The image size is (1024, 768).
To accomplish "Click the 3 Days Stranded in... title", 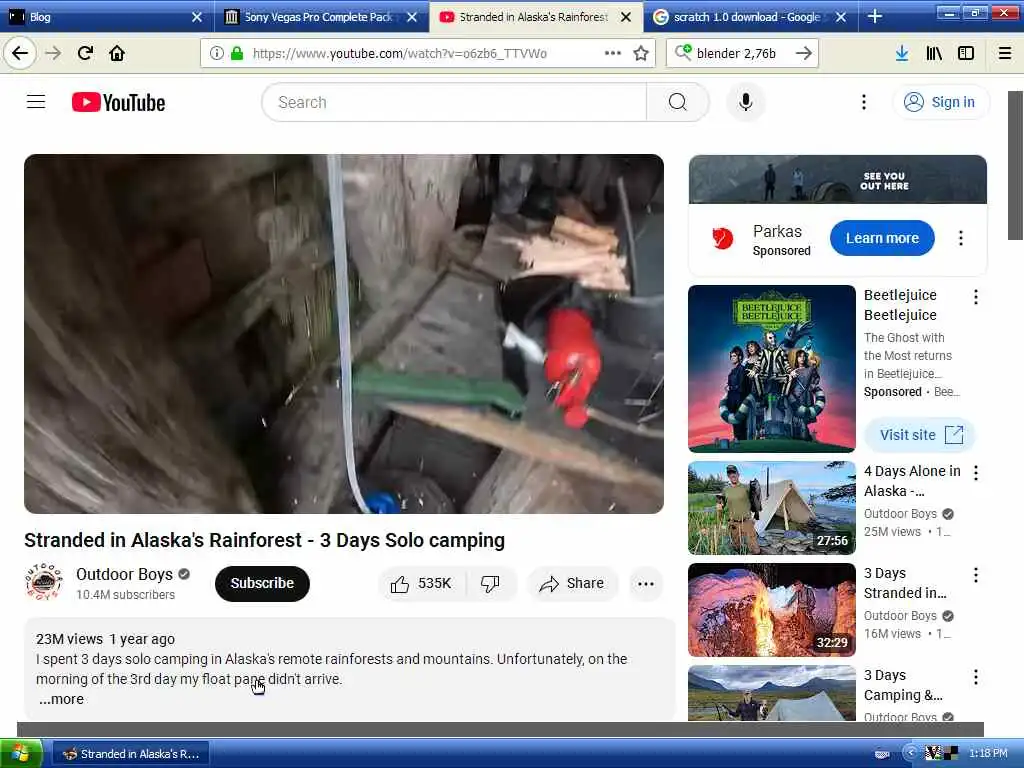I will coord(905,583).
